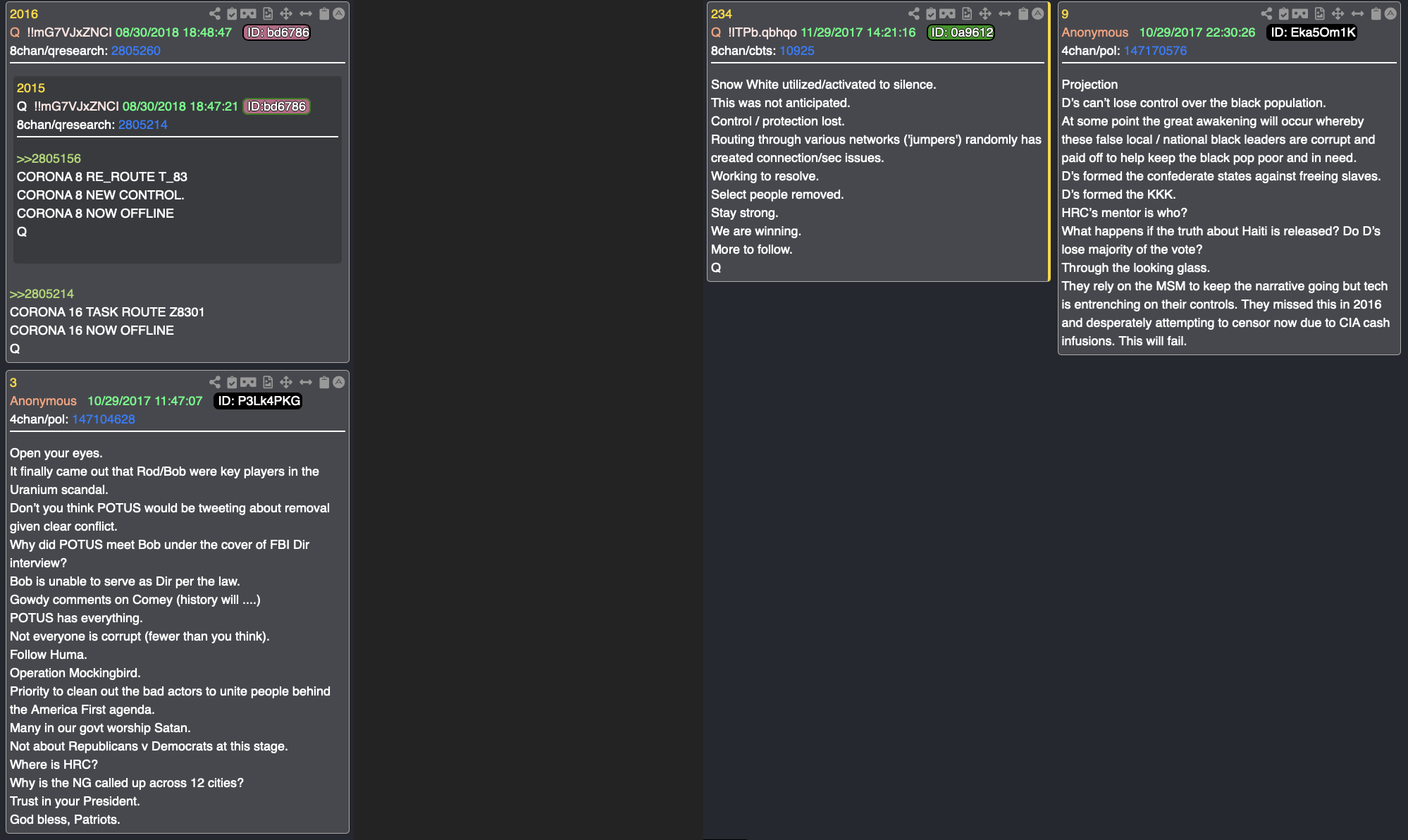Collapse post 2016 with the round chevron

(x=339, y=13)
